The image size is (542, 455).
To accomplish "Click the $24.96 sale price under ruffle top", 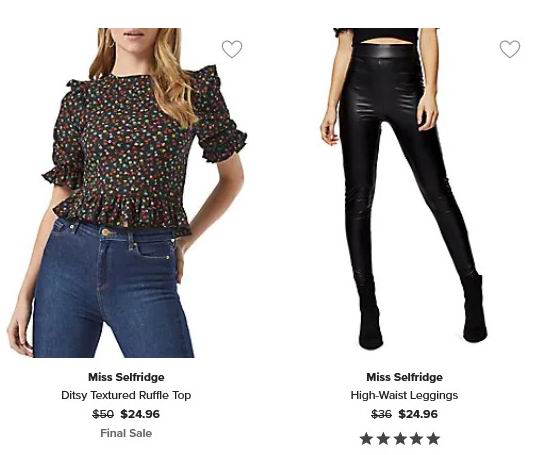I will tap(140, 414).
